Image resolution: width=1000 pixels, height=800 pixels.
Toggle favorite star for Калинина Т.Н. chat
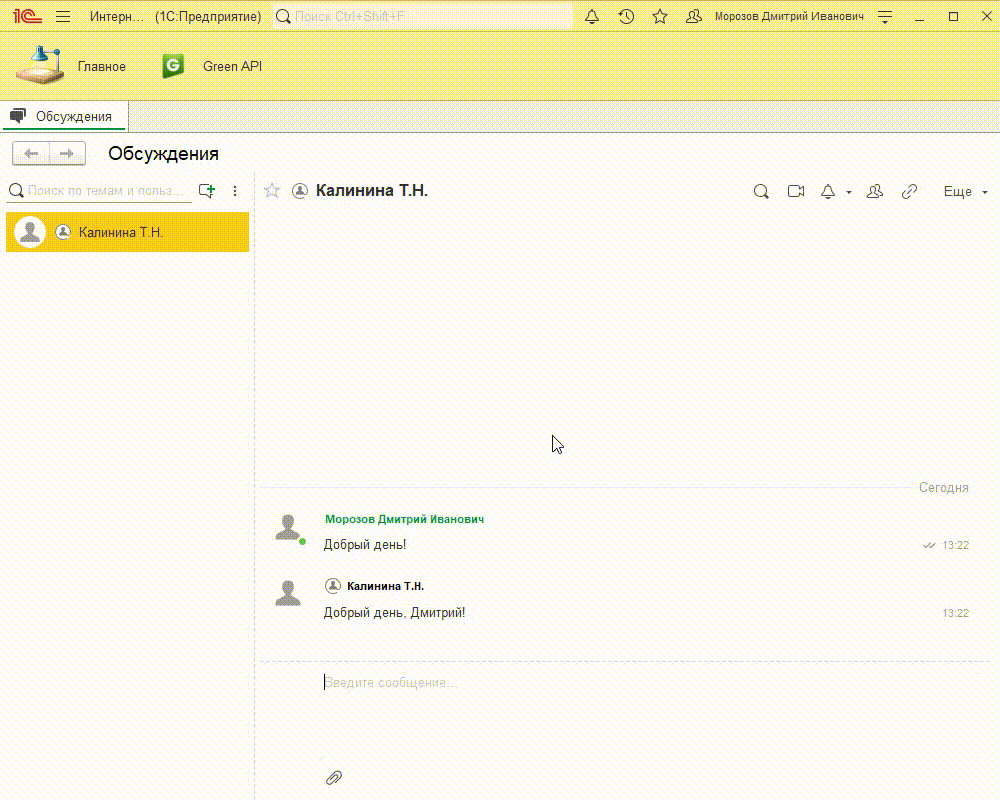272,191
